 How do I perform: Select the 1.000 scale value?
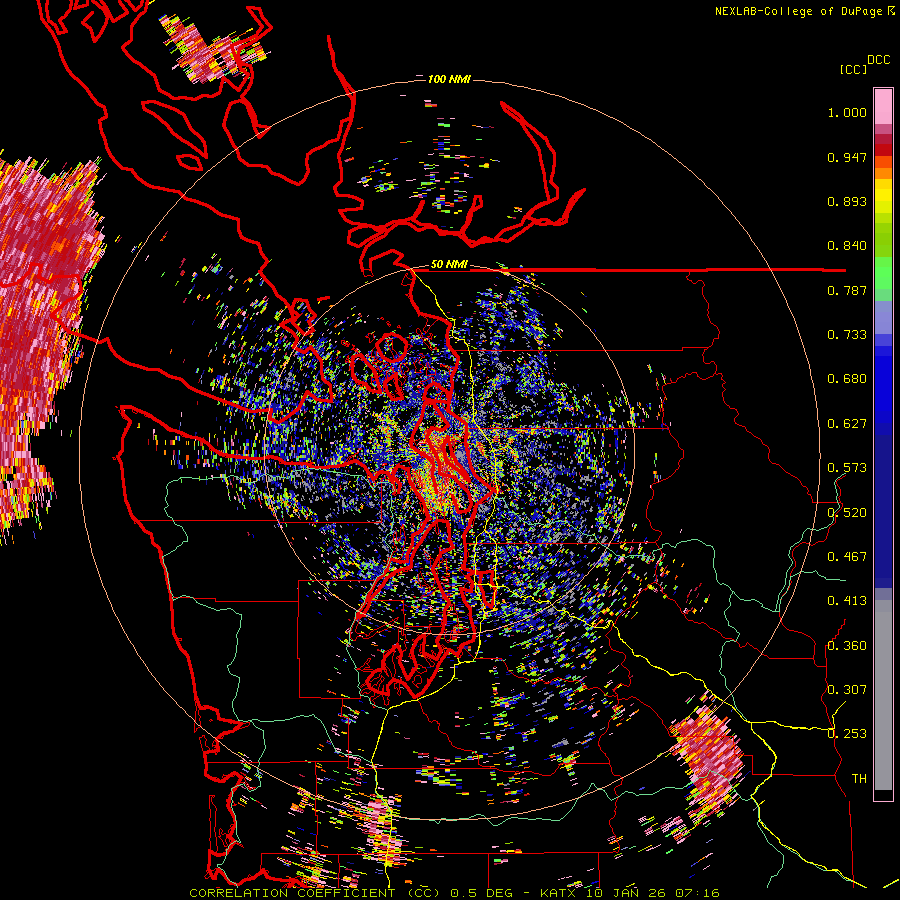tap(847, 112)
